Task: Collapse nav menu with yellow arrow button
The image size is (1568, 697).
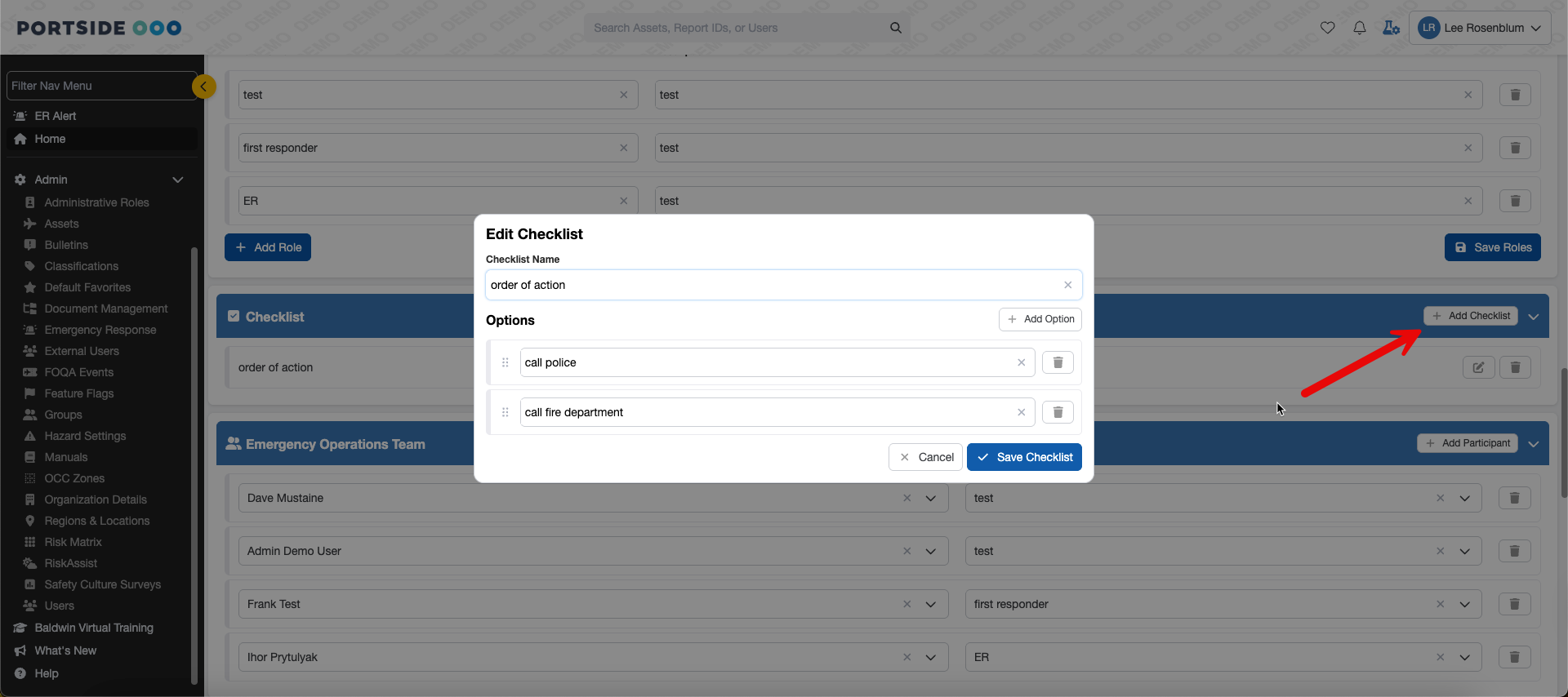Action: coord(203,86)
